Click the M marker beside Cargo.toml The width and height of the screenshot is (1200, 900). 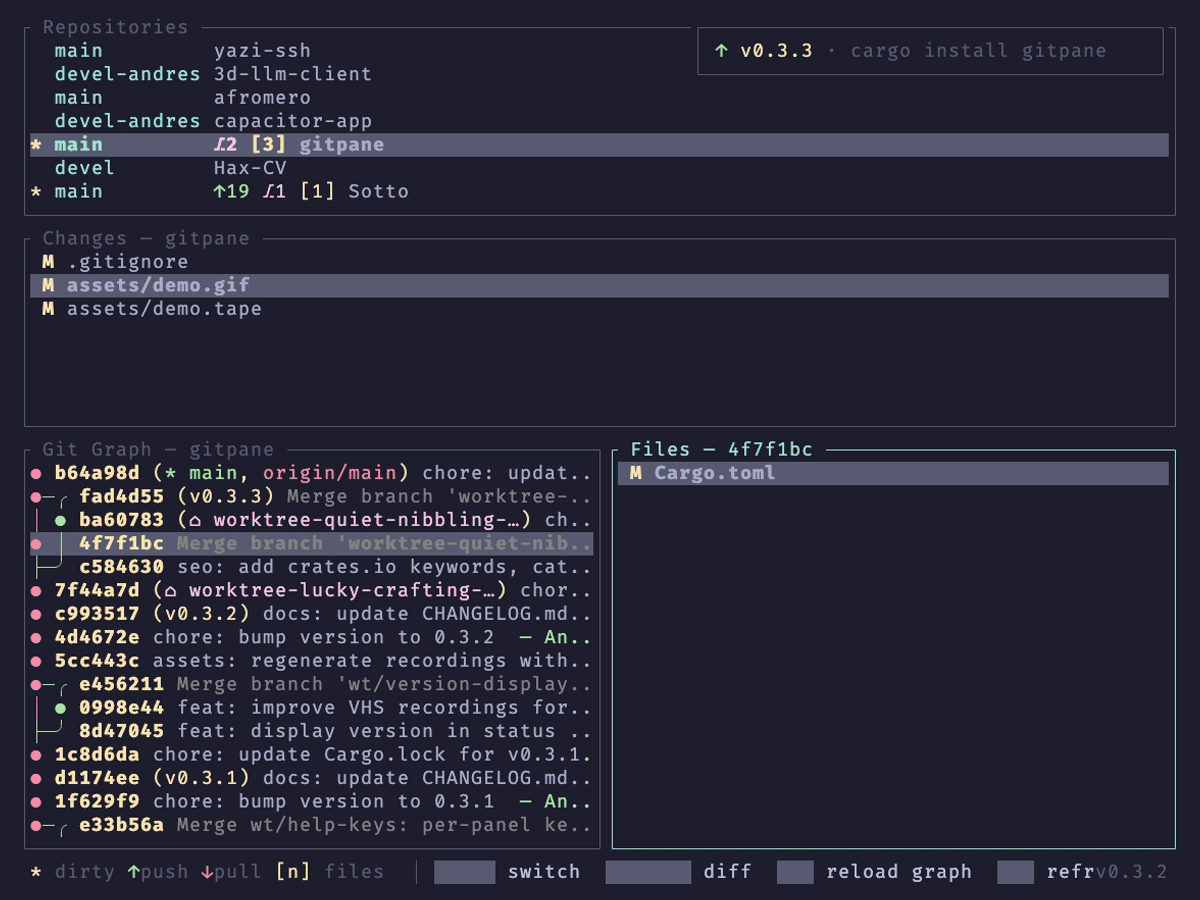(x=636, y=473)
